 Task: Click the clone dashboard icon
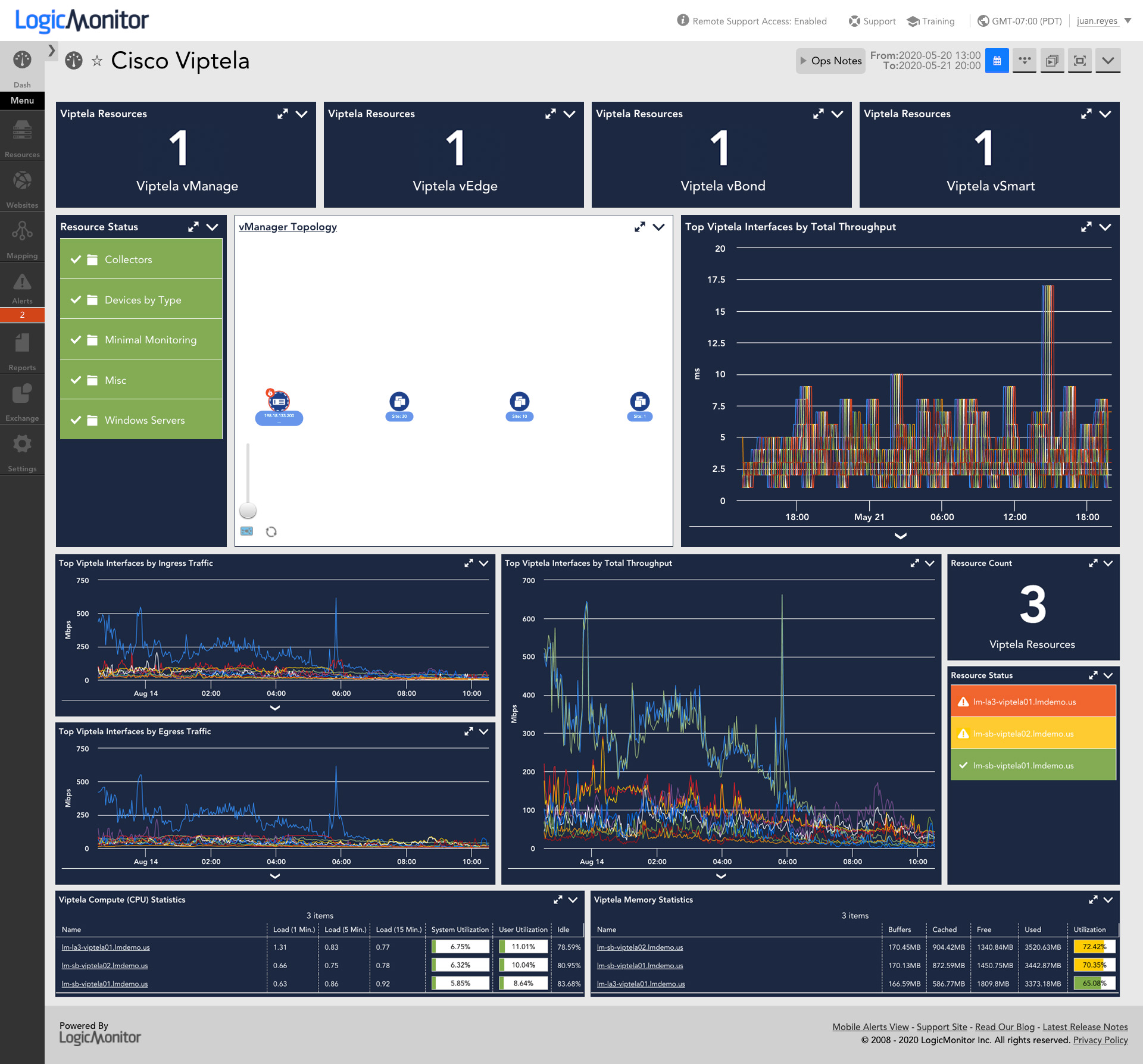[1053, 61]
